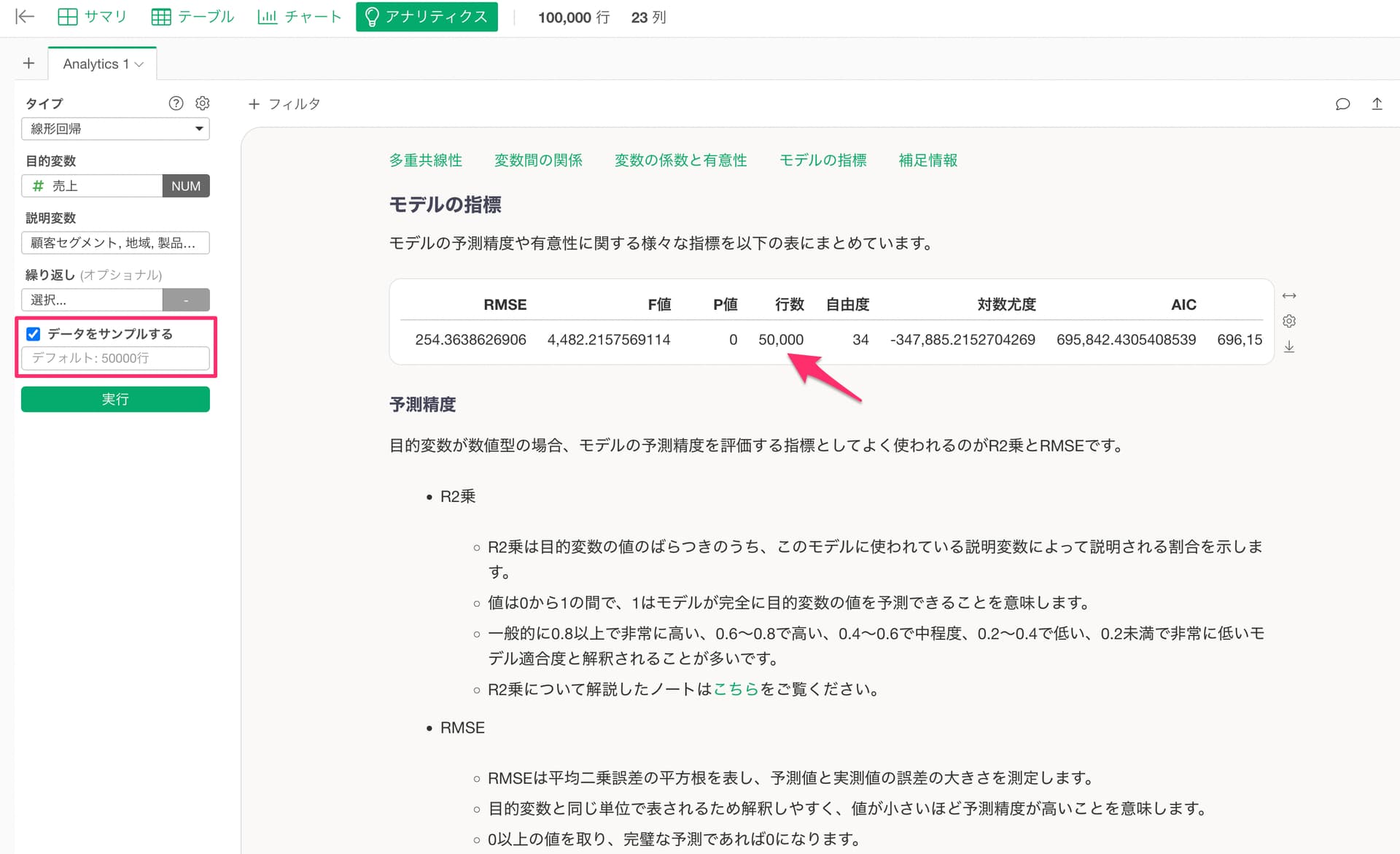Add new analytics tab with plus

pyautogui.click(x=28, y=63)
